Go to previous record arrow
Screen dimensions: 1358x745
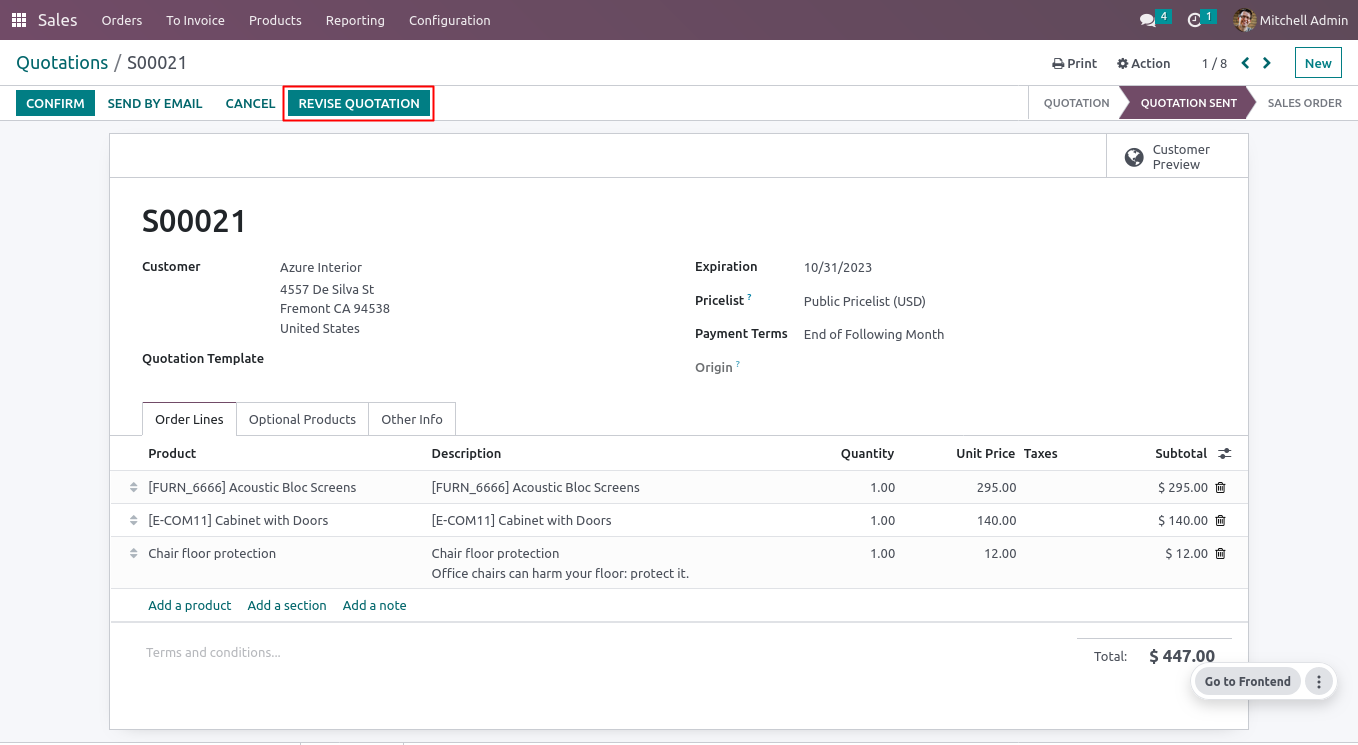(x=1245, y=63)
